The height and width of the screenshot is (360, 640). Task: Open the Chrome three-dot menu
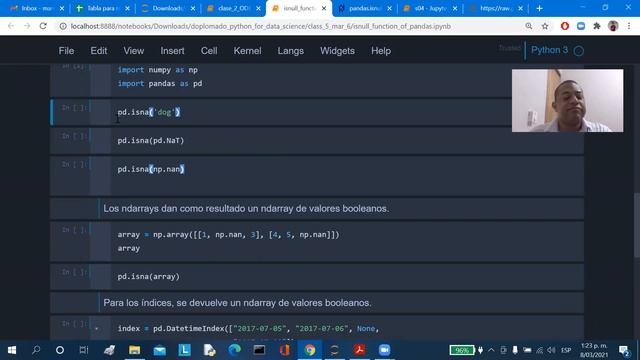tap(629, 26)
